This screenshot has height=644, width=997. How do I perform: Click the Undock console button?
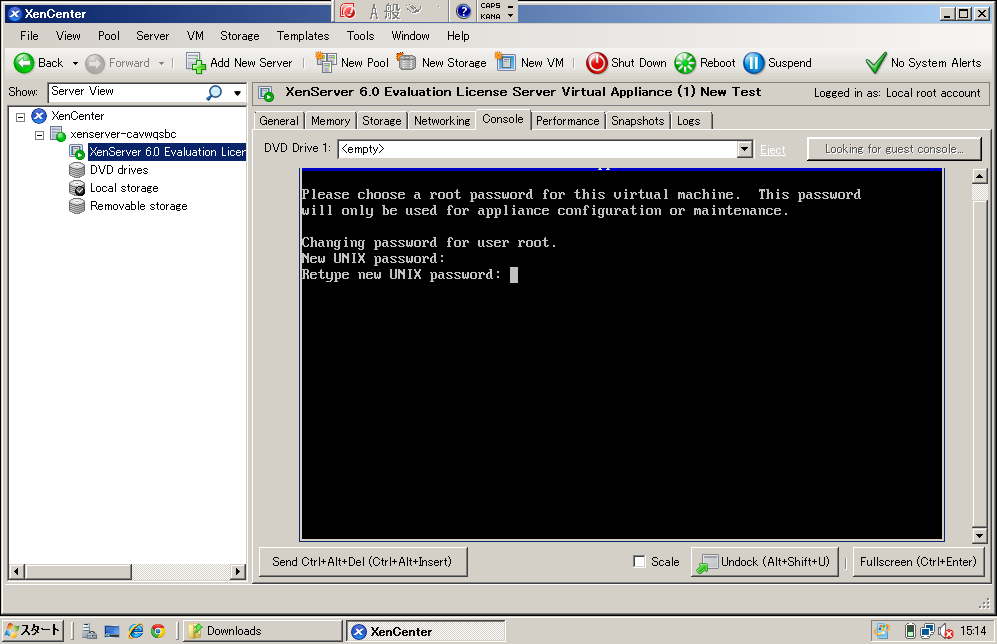coord(765,562)
